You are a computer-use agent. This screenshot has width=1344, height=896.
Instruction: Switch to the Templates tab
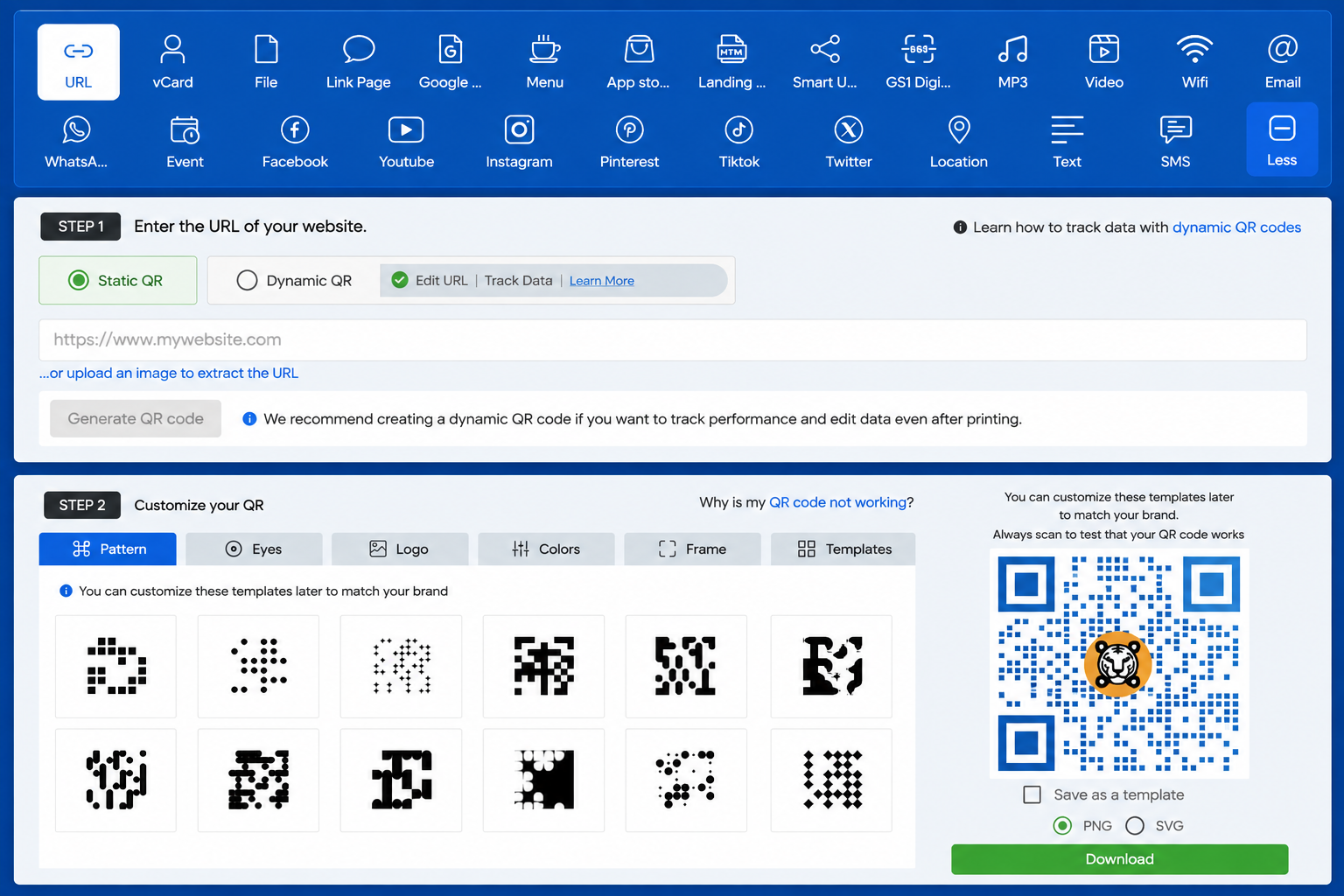(x=843, y=549)
